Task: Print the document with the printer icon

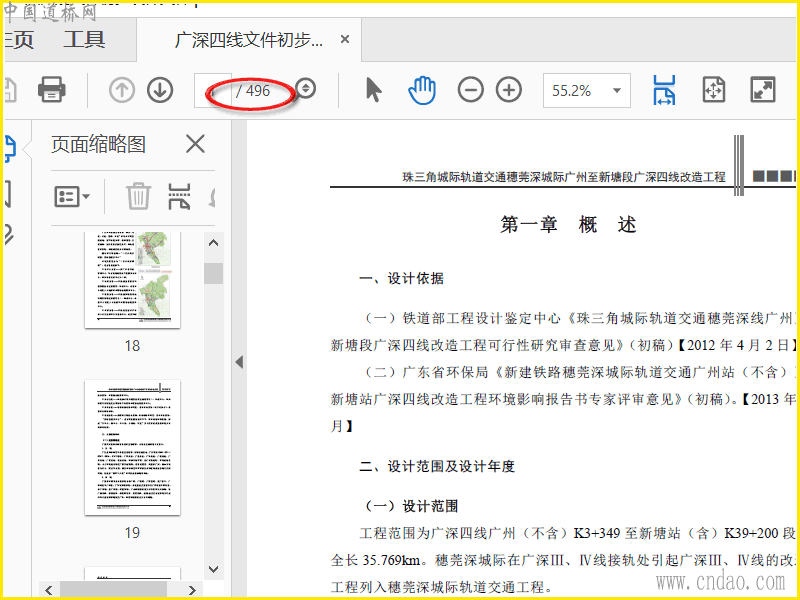Action: tap(52, 90)
